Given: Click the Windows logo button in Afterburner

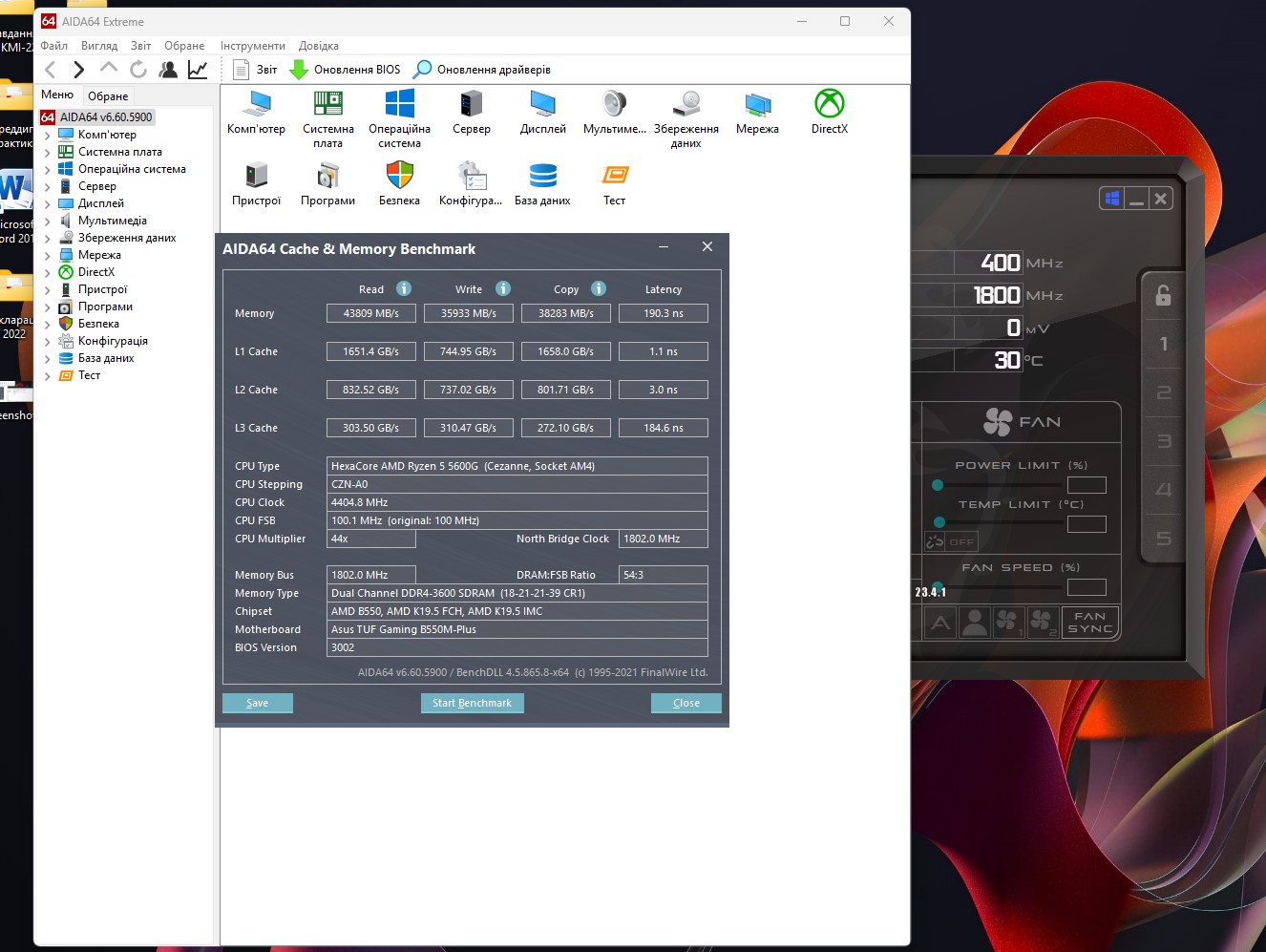Looking at the screenshot, I should point(1111,199).
